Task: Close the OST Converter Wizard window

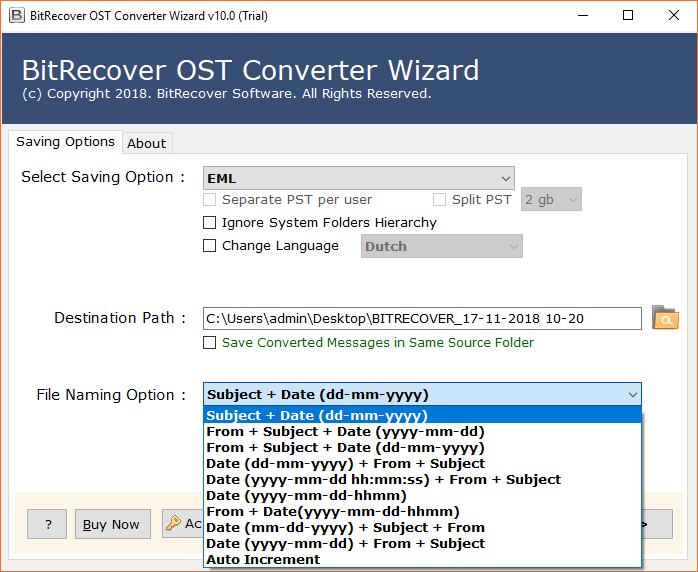Action: tap(674, 16)
